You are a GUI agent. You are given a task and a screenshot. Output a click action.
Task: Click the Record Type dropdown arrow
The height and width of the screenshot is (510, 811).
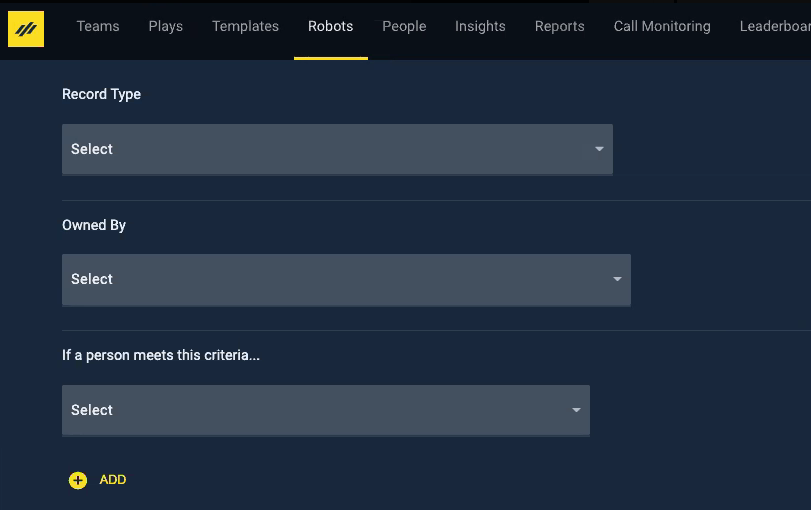point(599,149)
